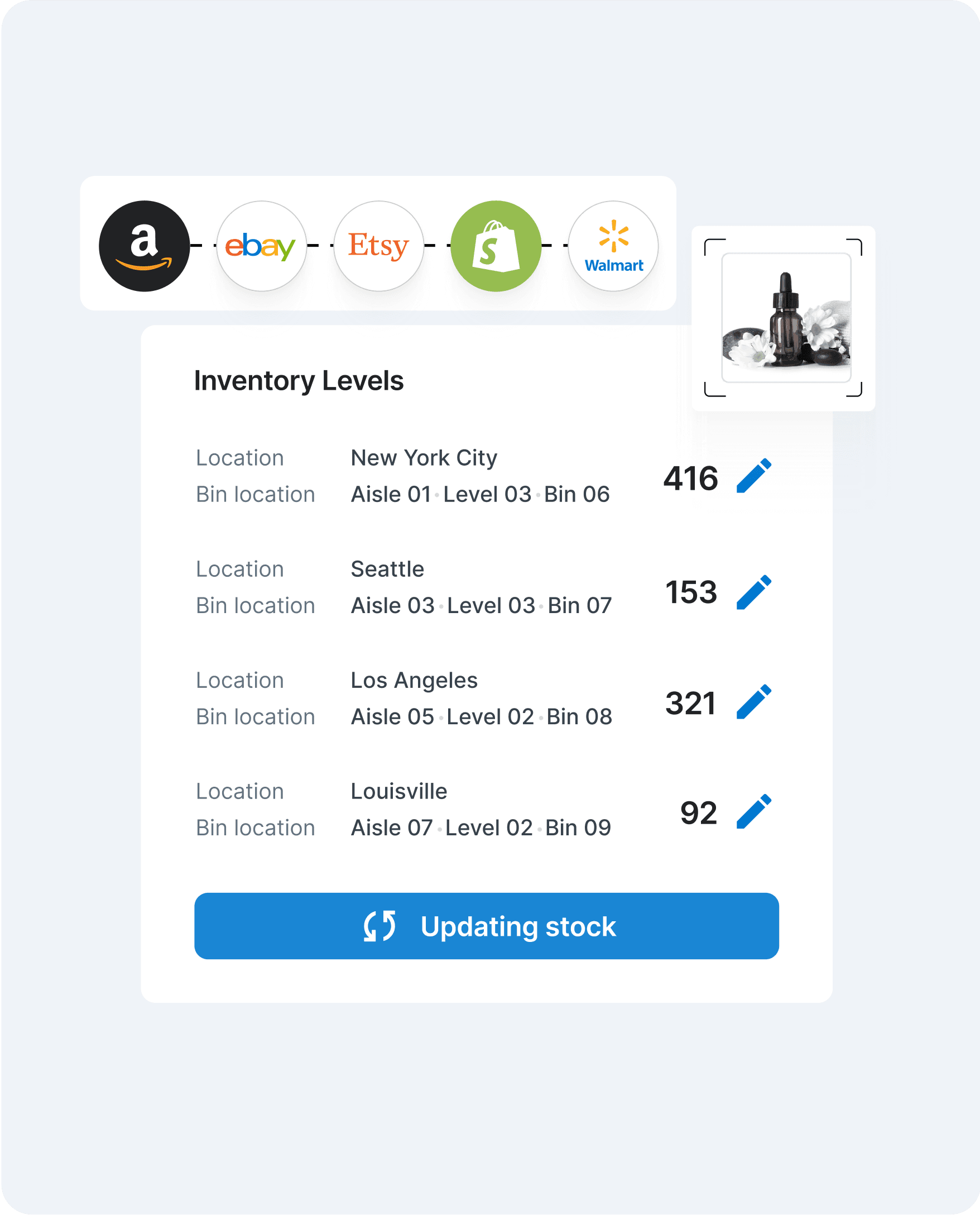Click the sync arrows in Updating stock
This screenshot has width=980, height=1215.
pos(379,926)
